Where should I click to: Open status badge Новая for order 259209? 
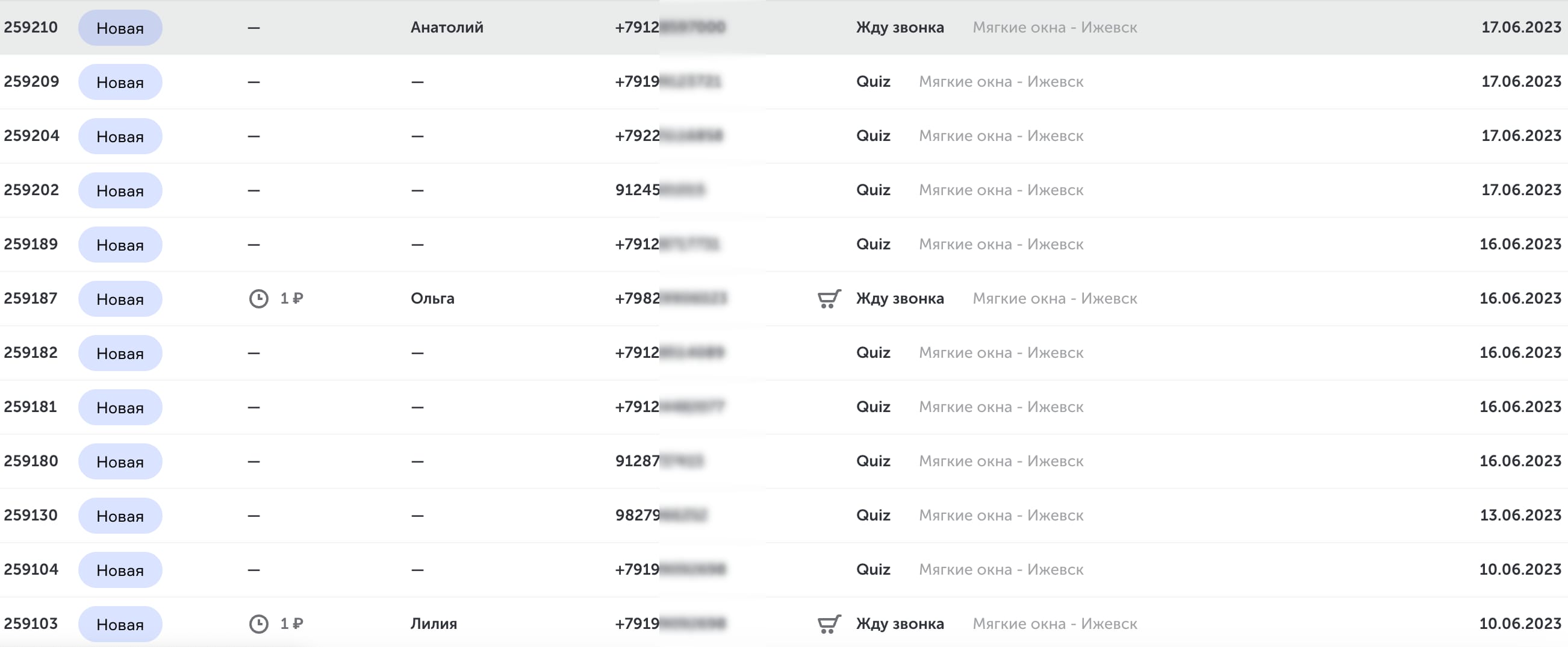(x=120, y=82)
